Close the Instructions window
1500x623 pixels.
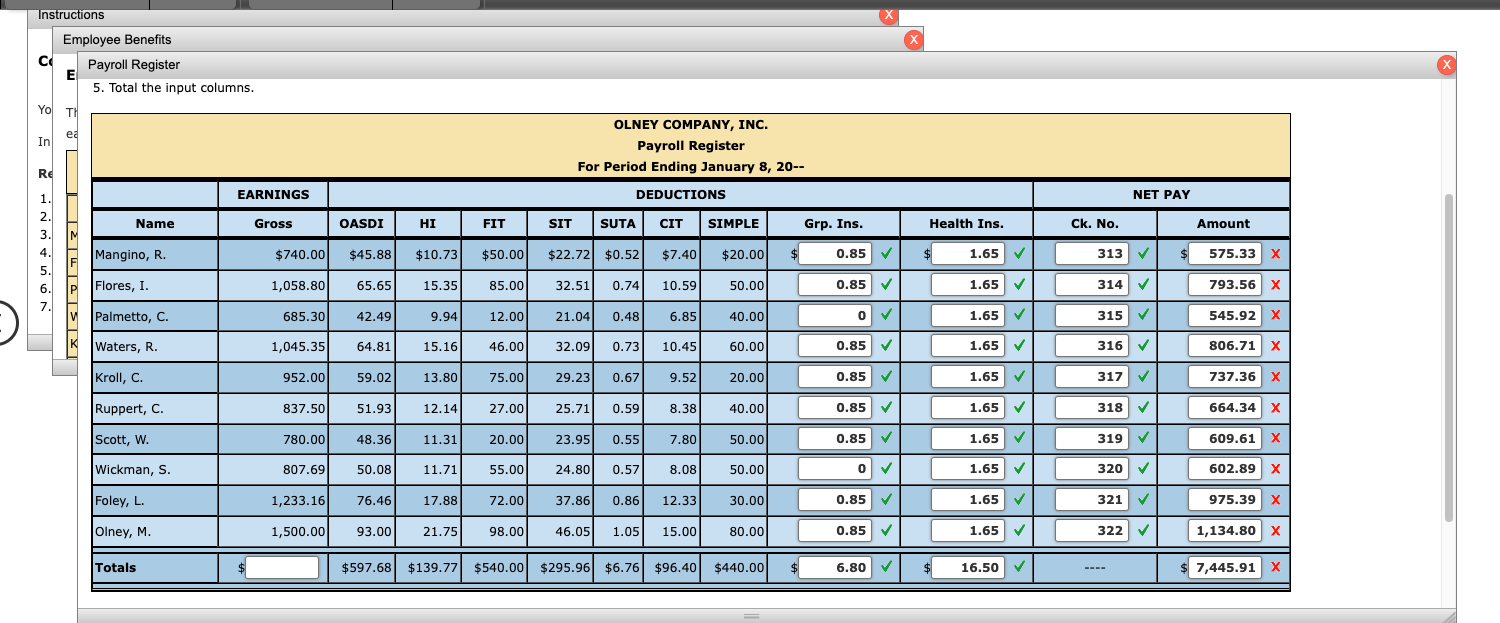[888, 15]
